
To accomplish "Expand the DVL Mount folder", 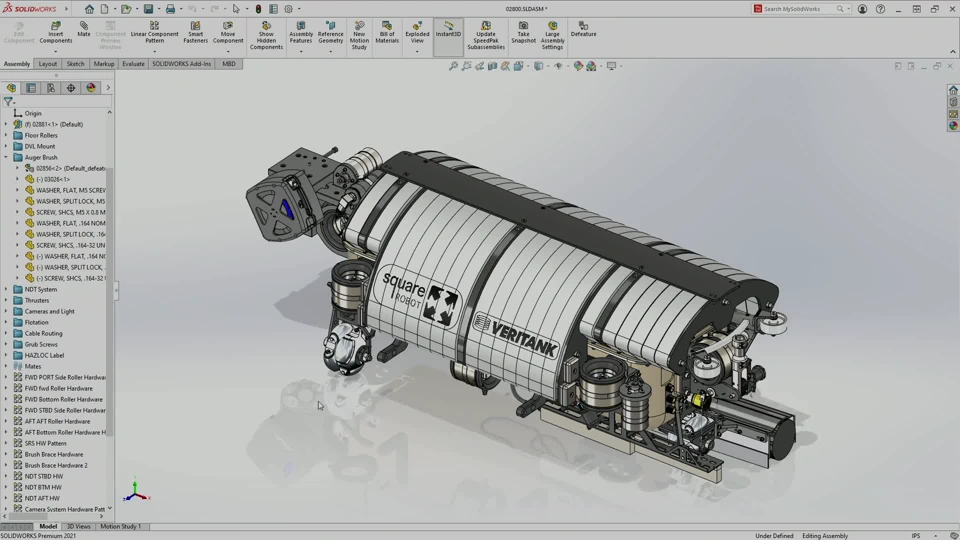I will tap(6, 146).
